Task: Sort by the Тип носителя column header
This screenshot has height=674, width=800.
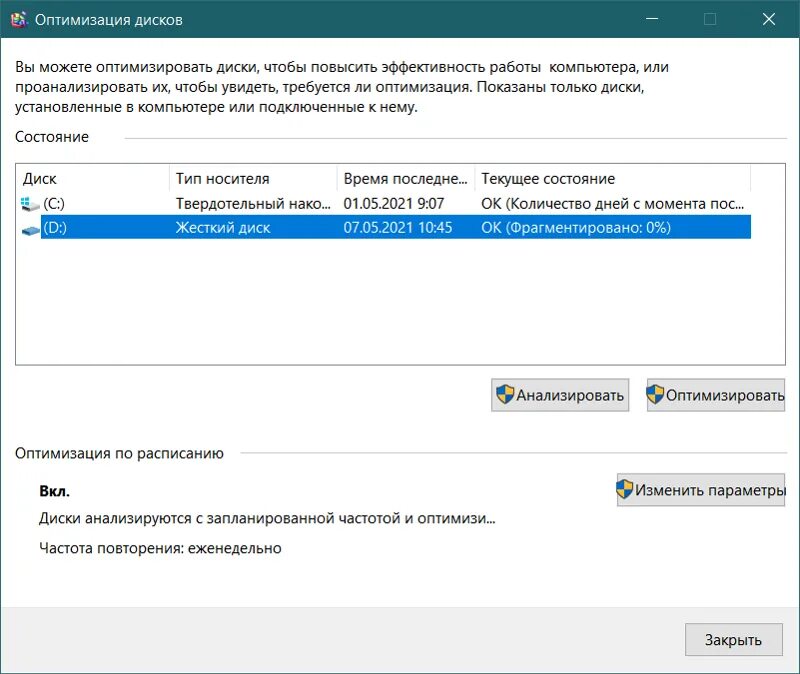Action: [x=253, y=179]
